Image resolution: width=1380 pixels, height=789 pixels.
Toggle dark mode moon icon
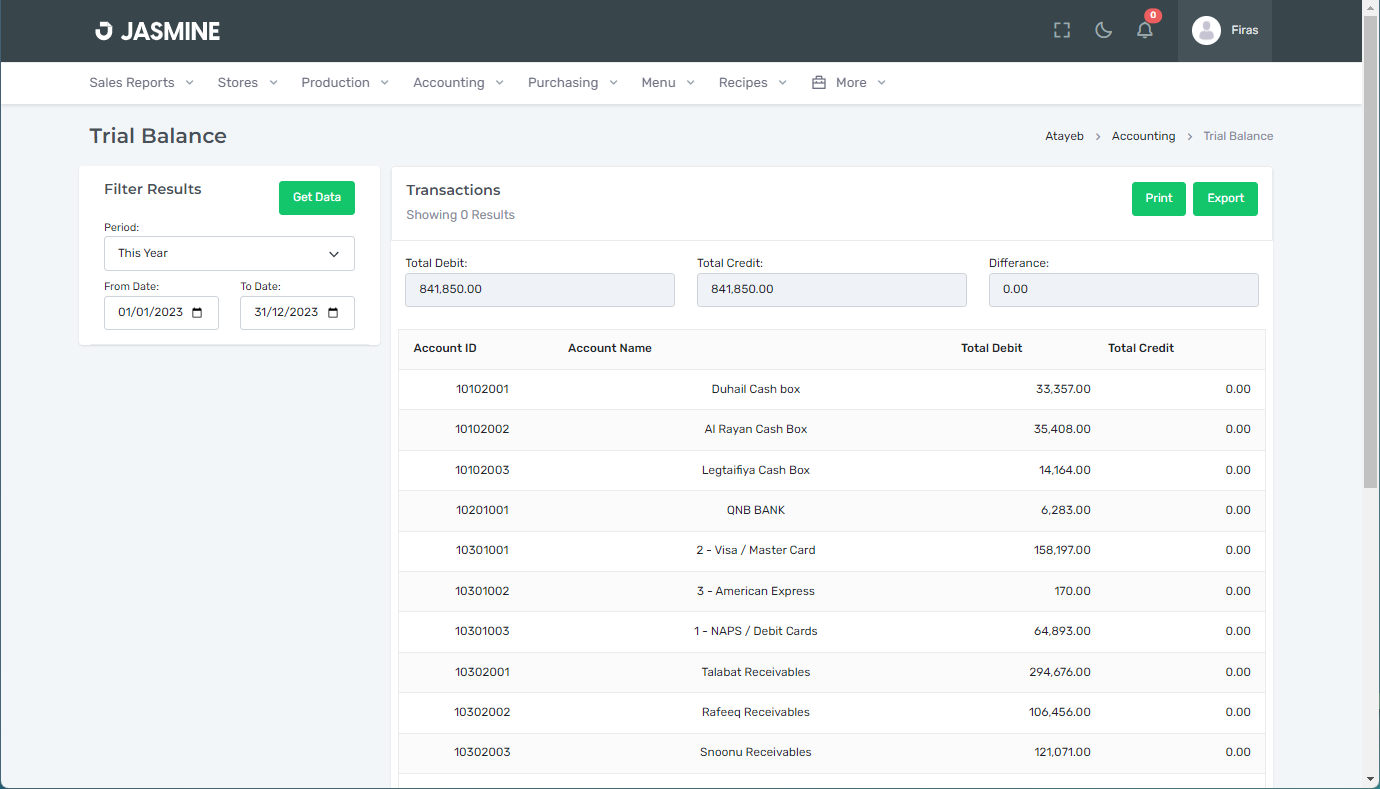tap(1104, 31)
